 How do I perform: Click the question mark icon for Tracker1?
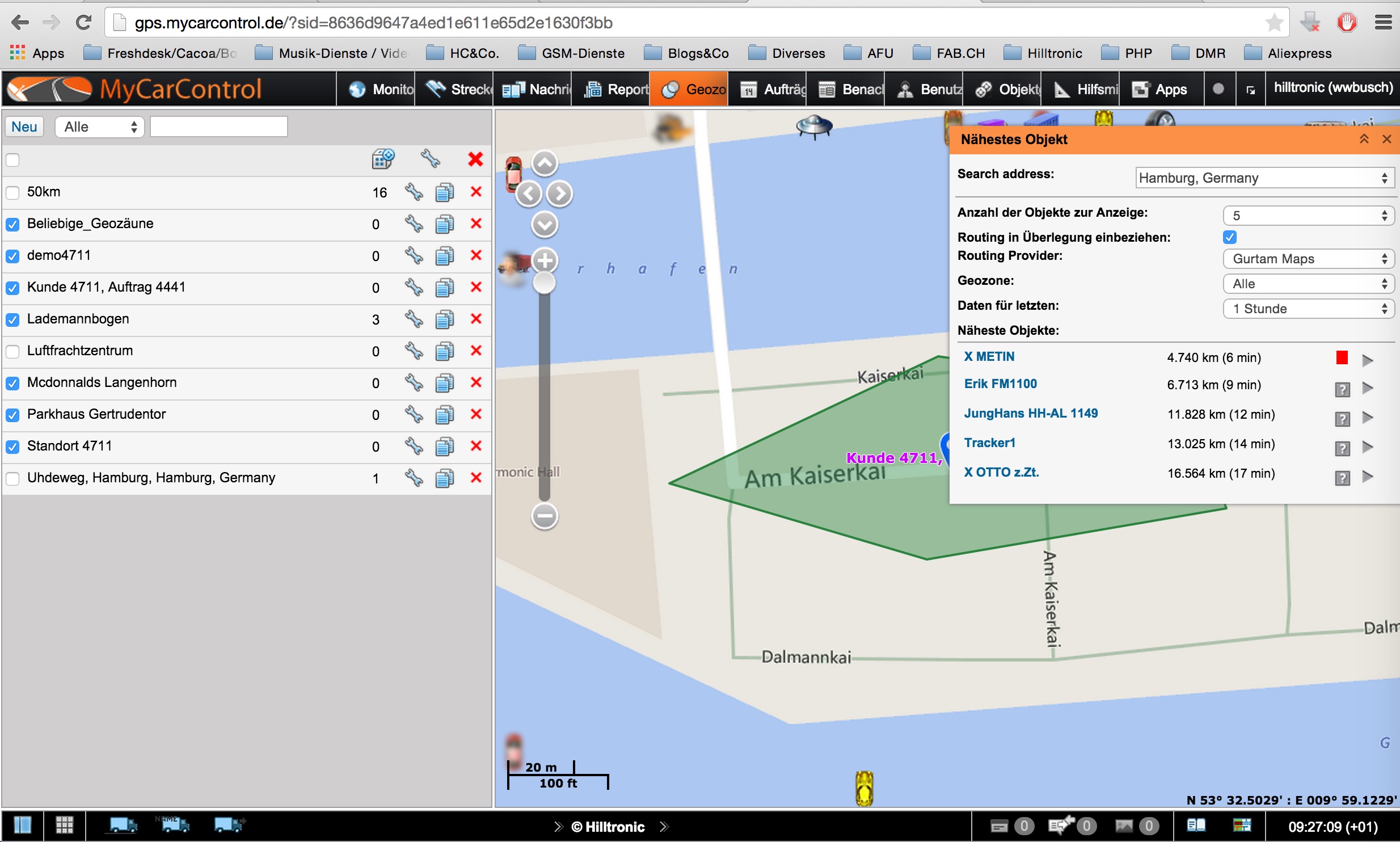(1342, 448)
